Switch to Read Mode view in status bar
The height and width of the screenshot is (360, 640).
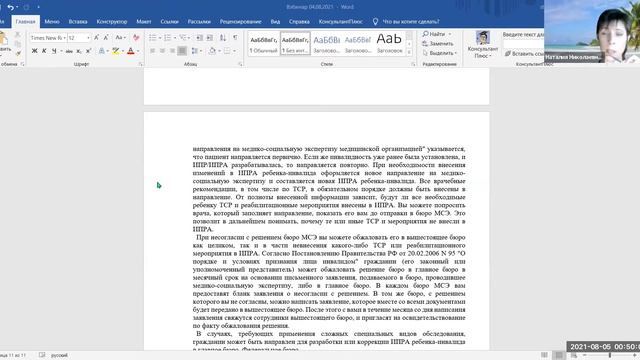(544, 355)
